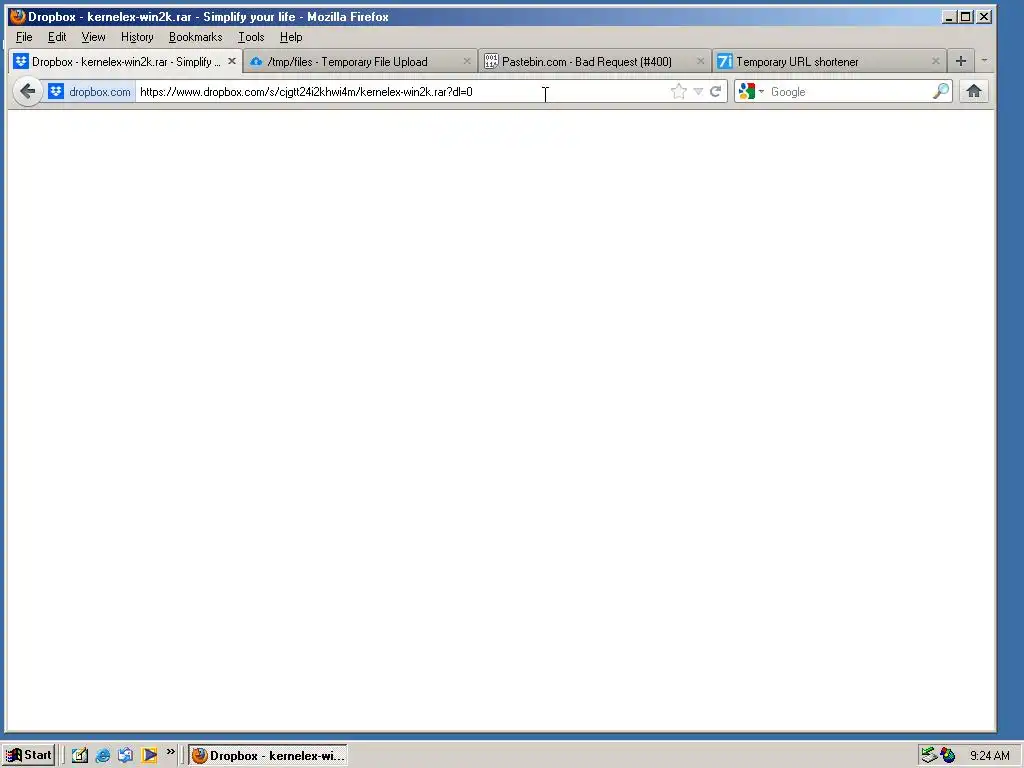
Task: Expand the quick launch overflow chevron
Action: tap(170, 752)
